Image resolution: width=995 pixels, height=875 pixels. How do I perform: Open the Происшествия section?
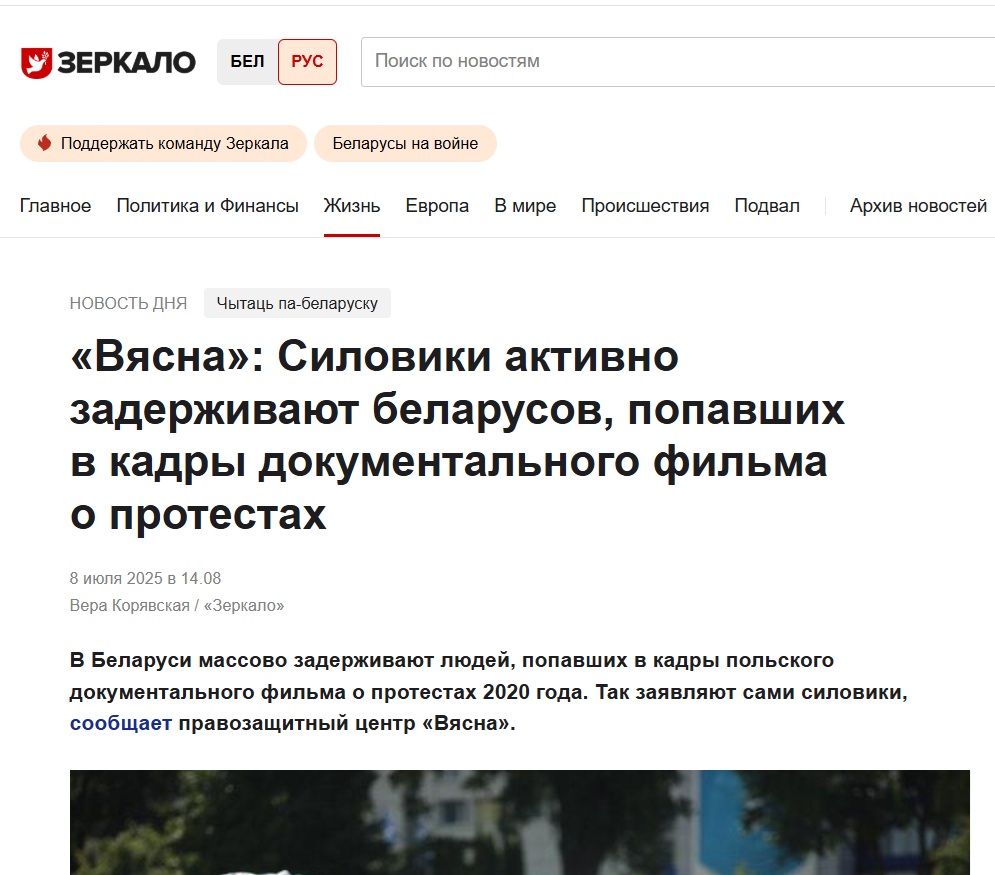tap(645, 206)
